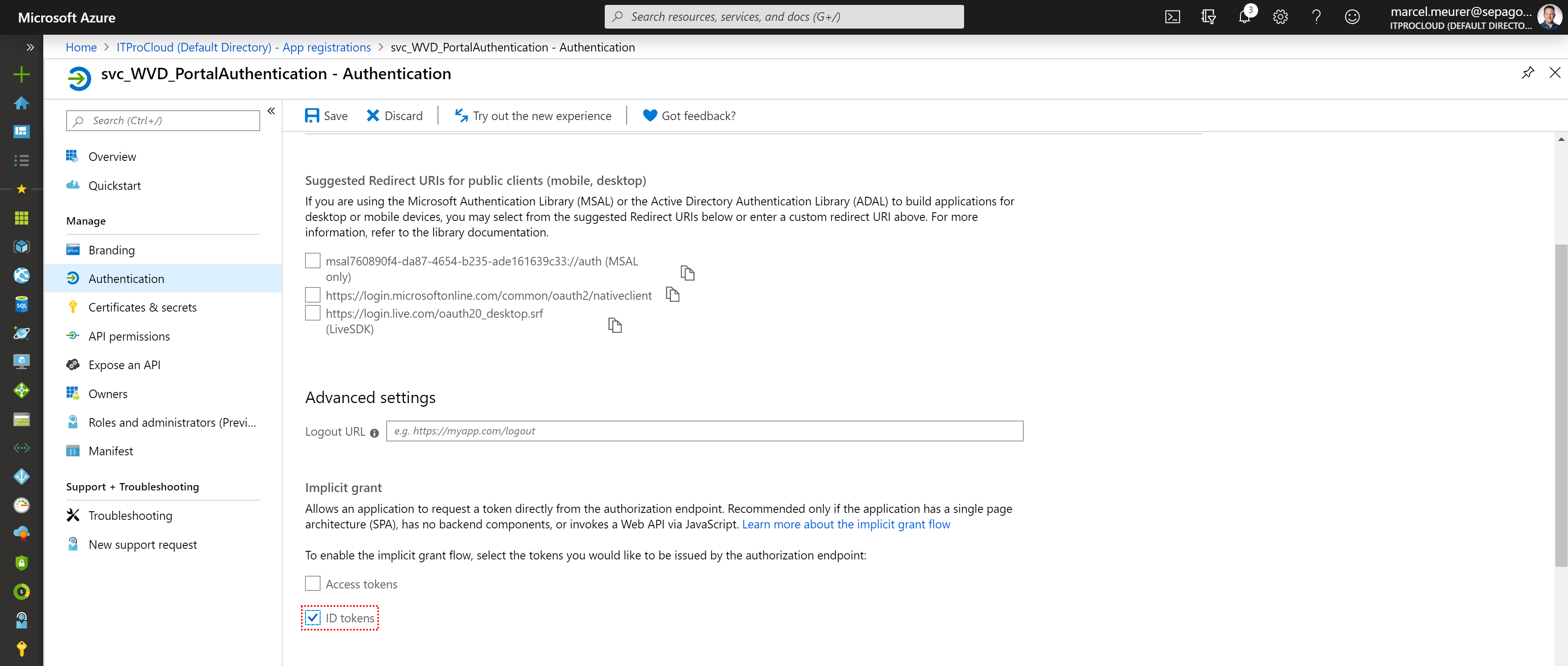1568x666 pixels.
Task: Click into the Logout URL field
Action: click(x=704, y=431)
